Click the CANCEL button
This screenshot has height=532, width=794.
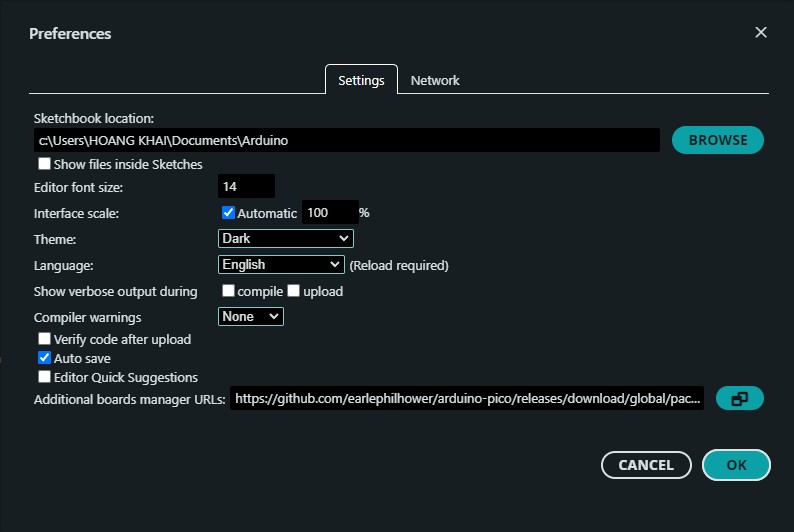646,465
